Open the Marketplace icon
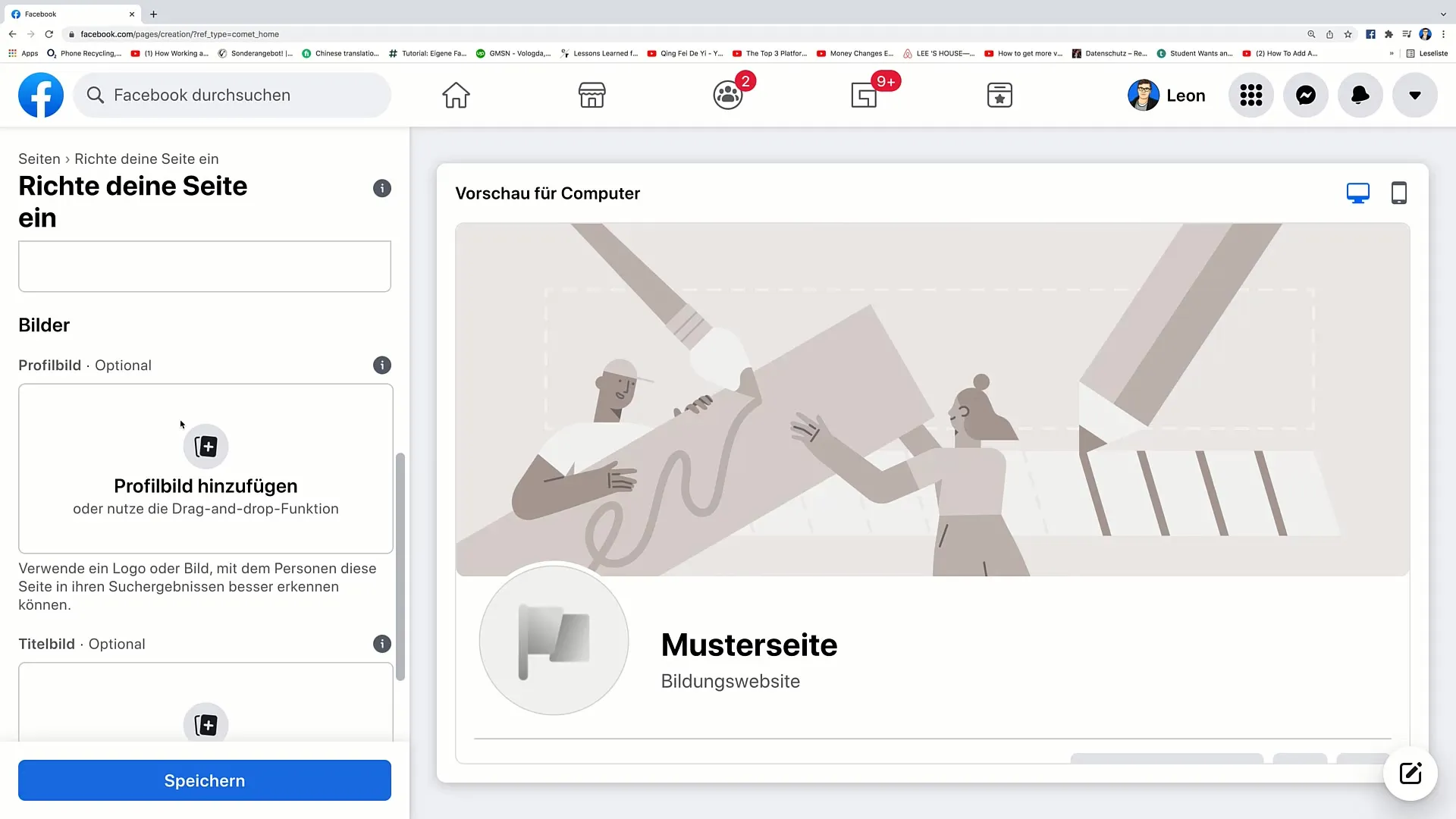 (x=591, y=95)
